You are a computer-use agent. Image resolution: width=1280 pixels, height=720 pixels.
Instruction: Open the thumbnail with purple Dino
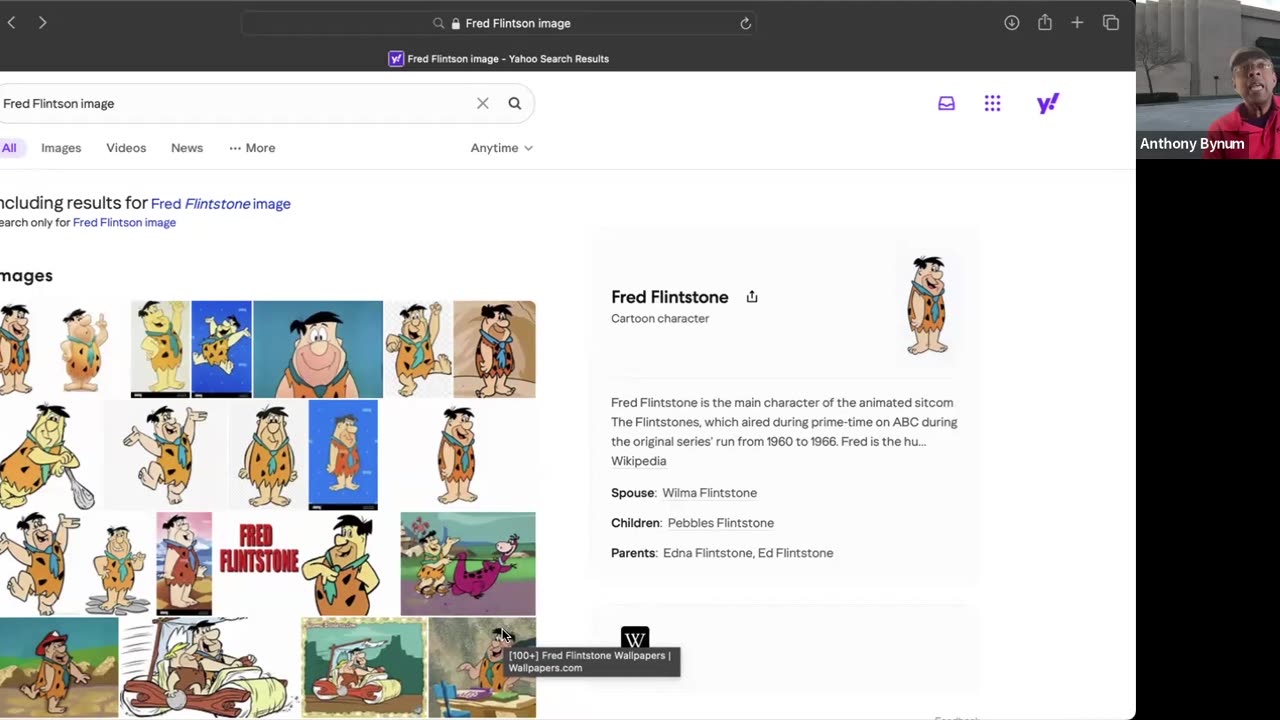point(468,564)
